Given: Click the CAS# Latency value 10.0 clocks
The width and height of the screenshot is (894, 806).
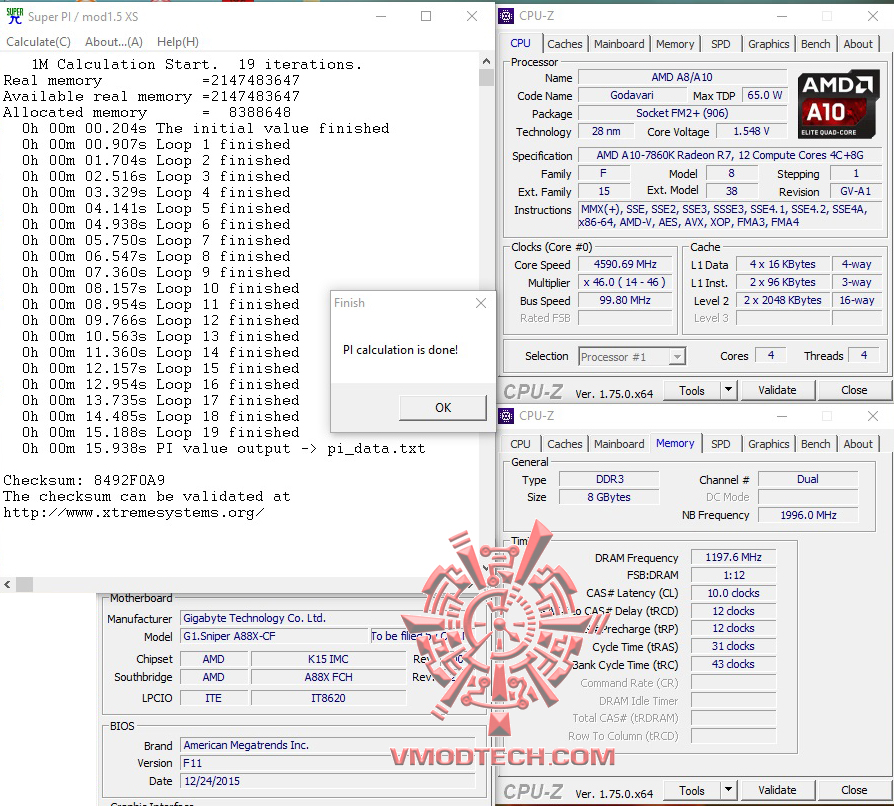Looking at the screenshot, I should point(733,593).
